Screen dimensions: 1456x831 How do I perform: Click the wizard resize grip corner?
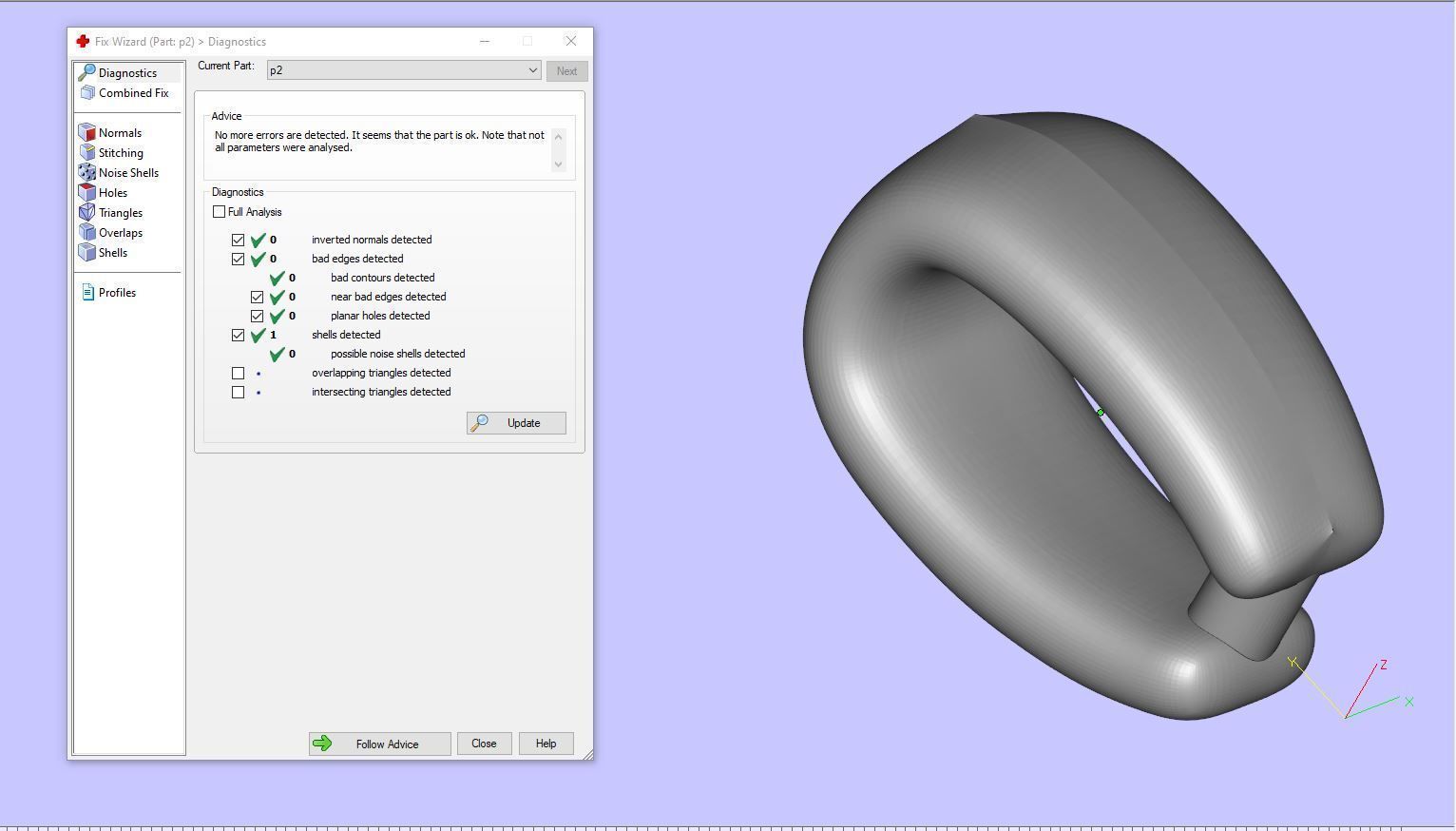click(x=588, y=755)
